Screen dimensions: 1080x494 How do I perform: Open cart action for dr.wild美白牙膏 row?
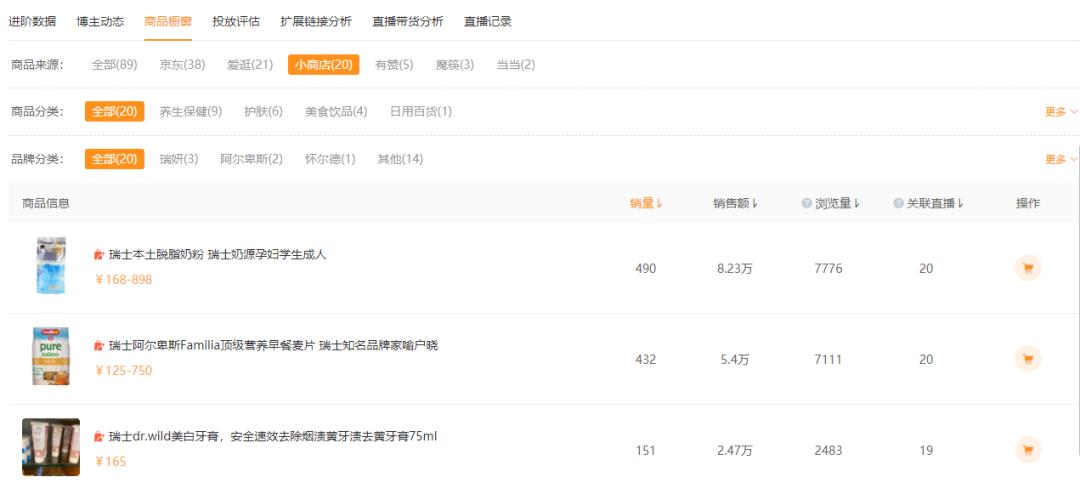pos(1028,450)
